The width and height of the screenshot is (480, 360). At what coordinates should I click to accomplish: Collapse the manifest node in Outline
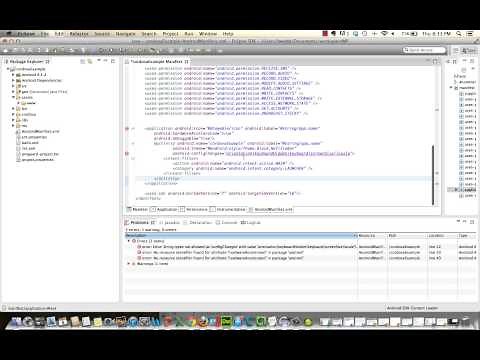click(x=451, y=88)
